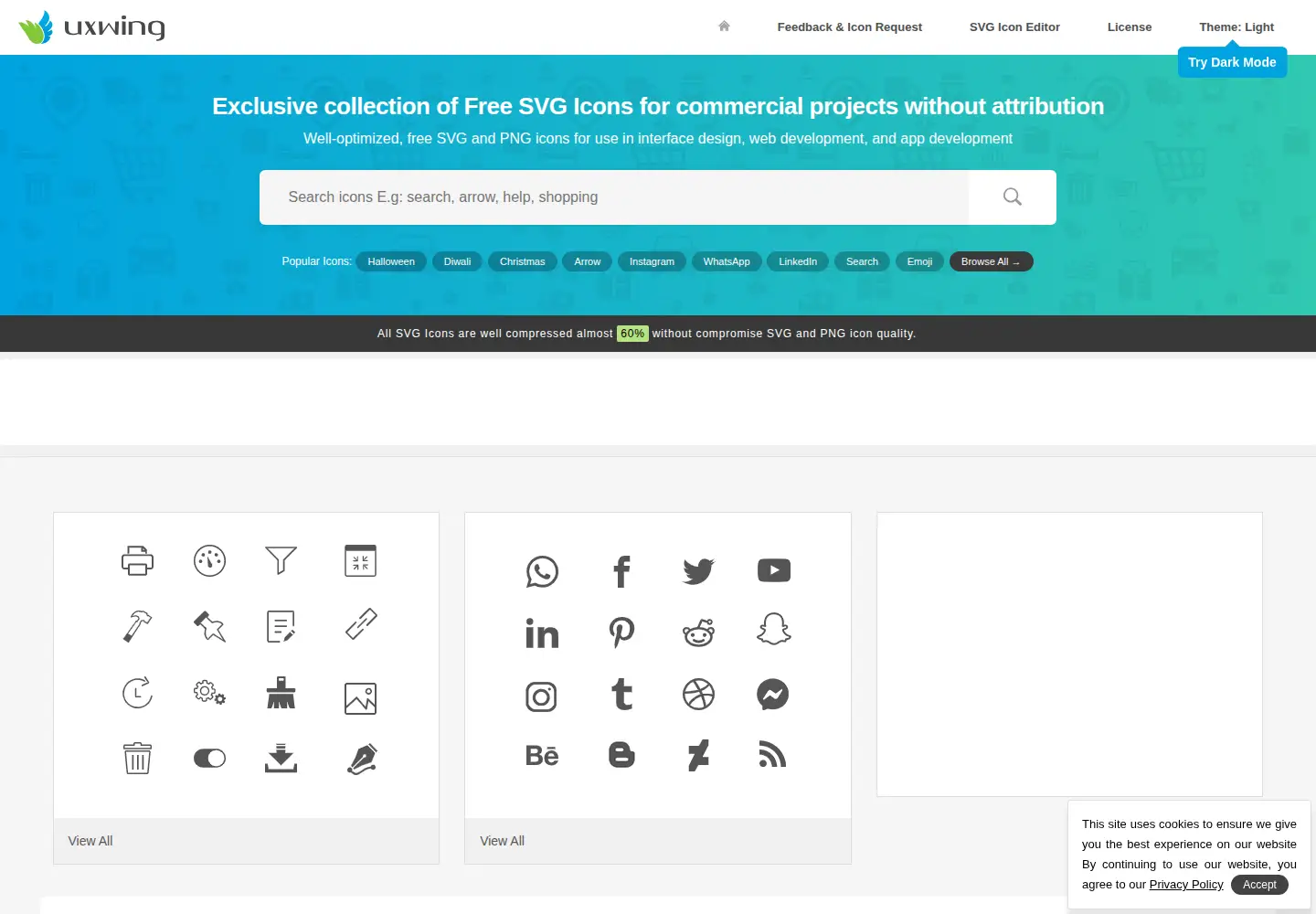Open the hammer tool icon
The image size is (1316, 914).
(x=137, y=626)
